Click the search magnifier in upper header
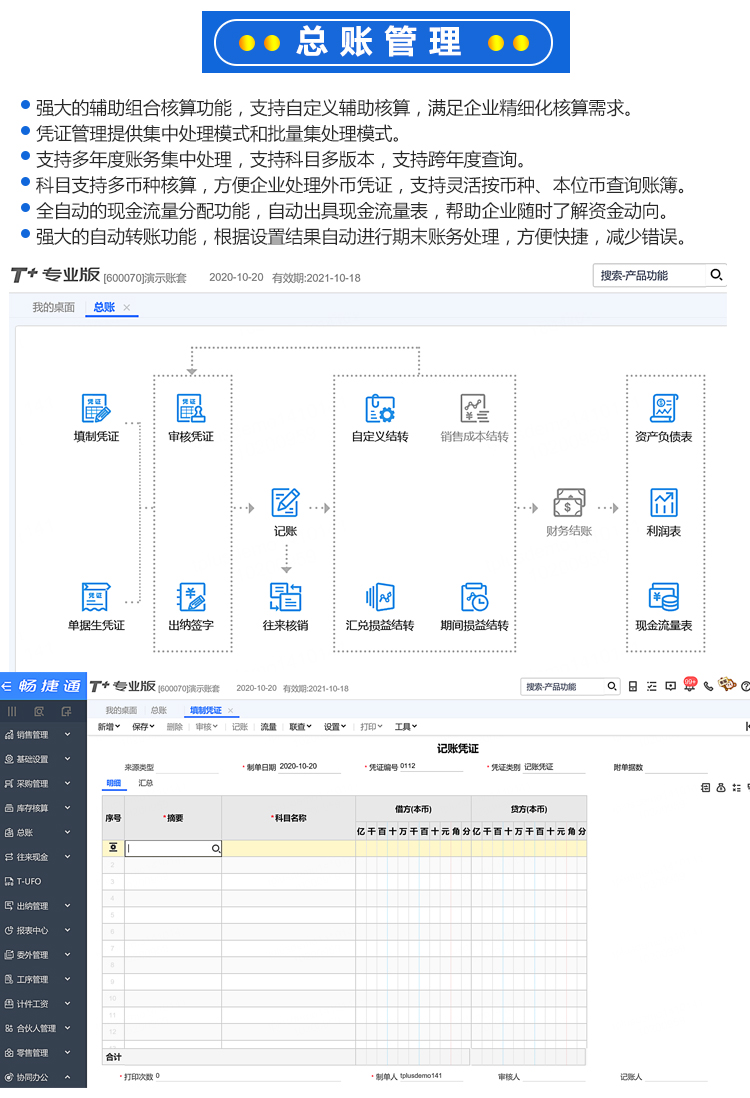The height and width of the screenshot is (1098, 750). [716, 274]
